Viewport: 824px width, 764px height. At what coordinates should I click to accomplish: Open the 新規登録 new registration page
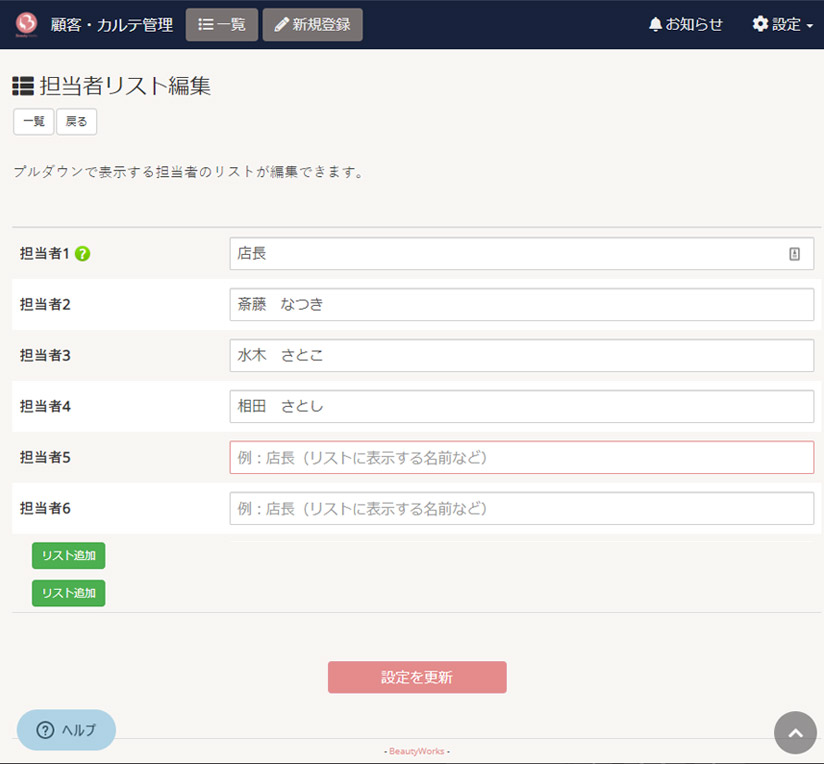(313, 25)
